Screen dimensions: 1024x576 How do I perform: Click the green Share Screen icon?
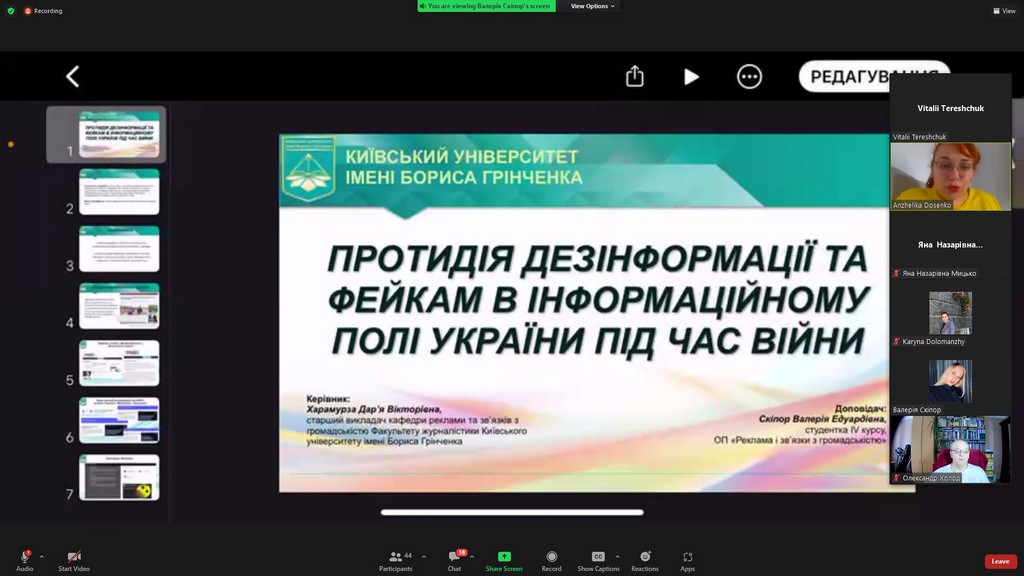(x=504, y=557)
